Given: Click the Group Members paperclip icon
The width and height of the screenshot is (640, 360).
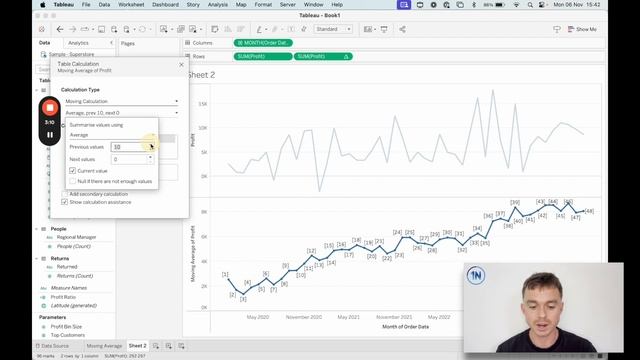Looking at the screenshot, I should pos(275,29).
